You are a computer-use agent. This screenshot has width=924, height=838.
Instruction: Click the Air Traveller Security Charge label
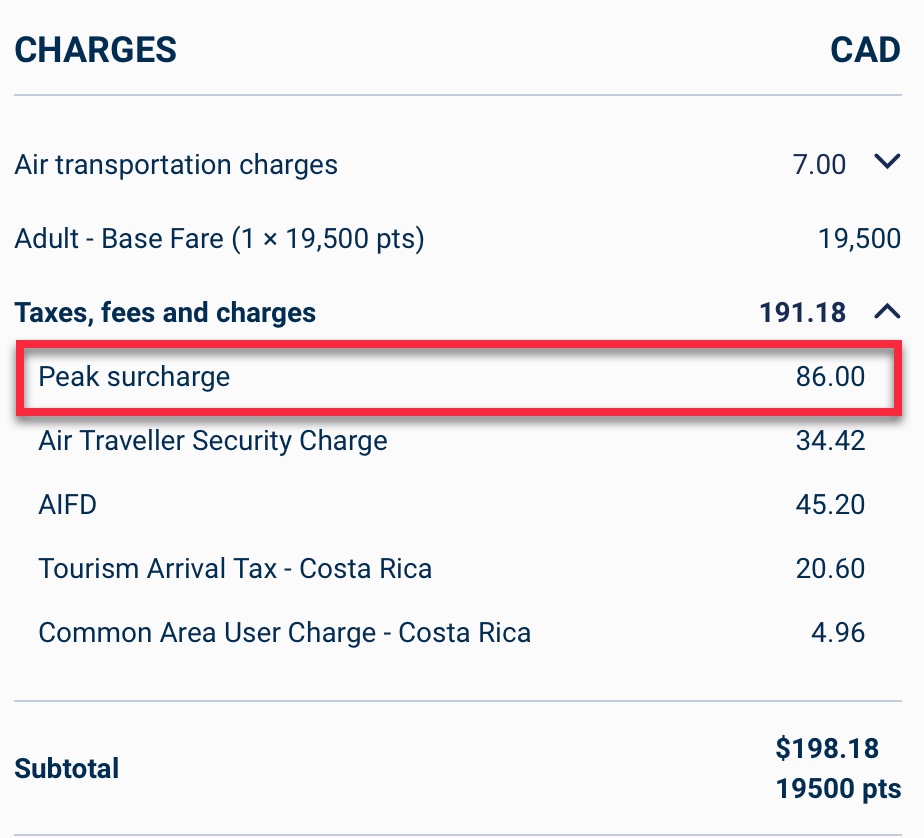point(213,441)
